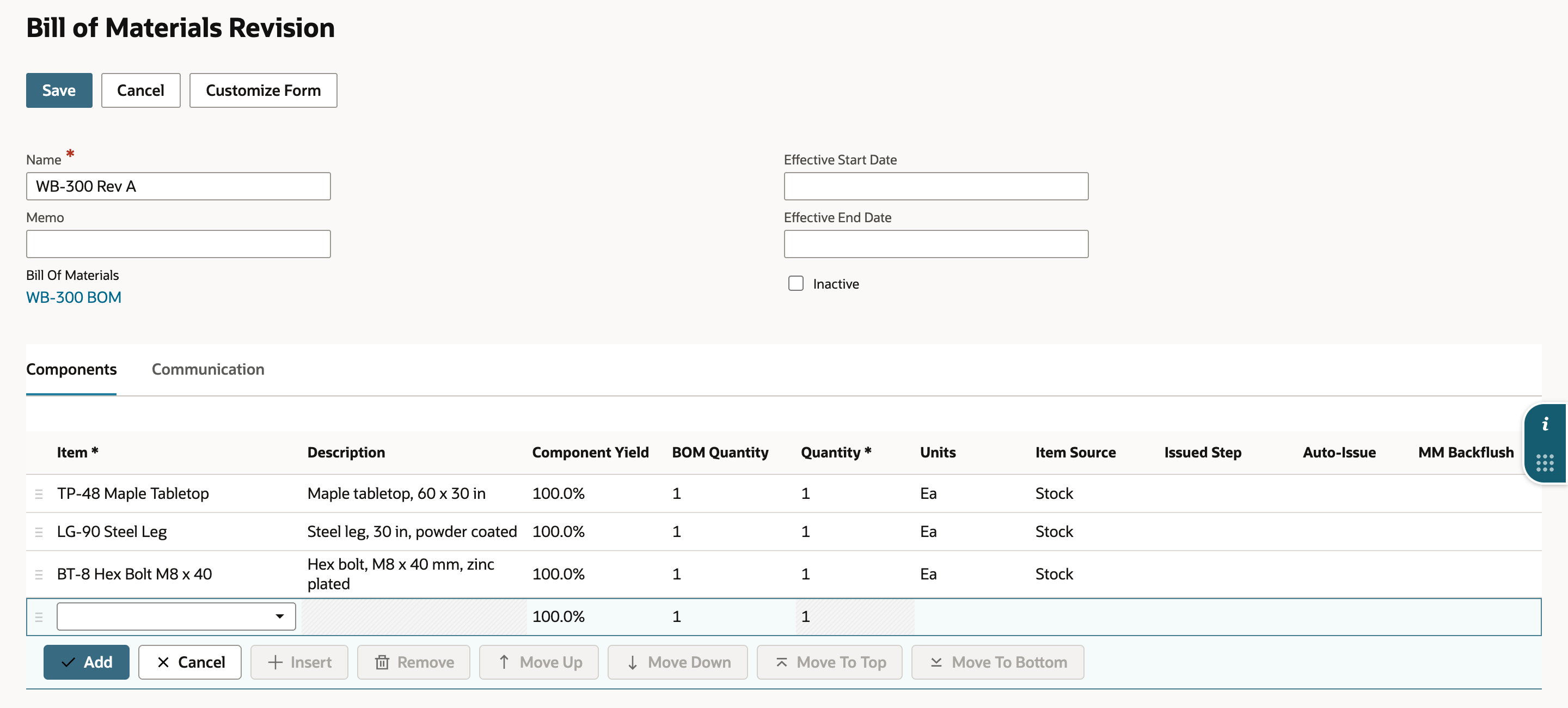Click the Stock source in the LG-90 Steel Leg row
Viewport: 1568px width, 708px height.
click(1054, 532)
